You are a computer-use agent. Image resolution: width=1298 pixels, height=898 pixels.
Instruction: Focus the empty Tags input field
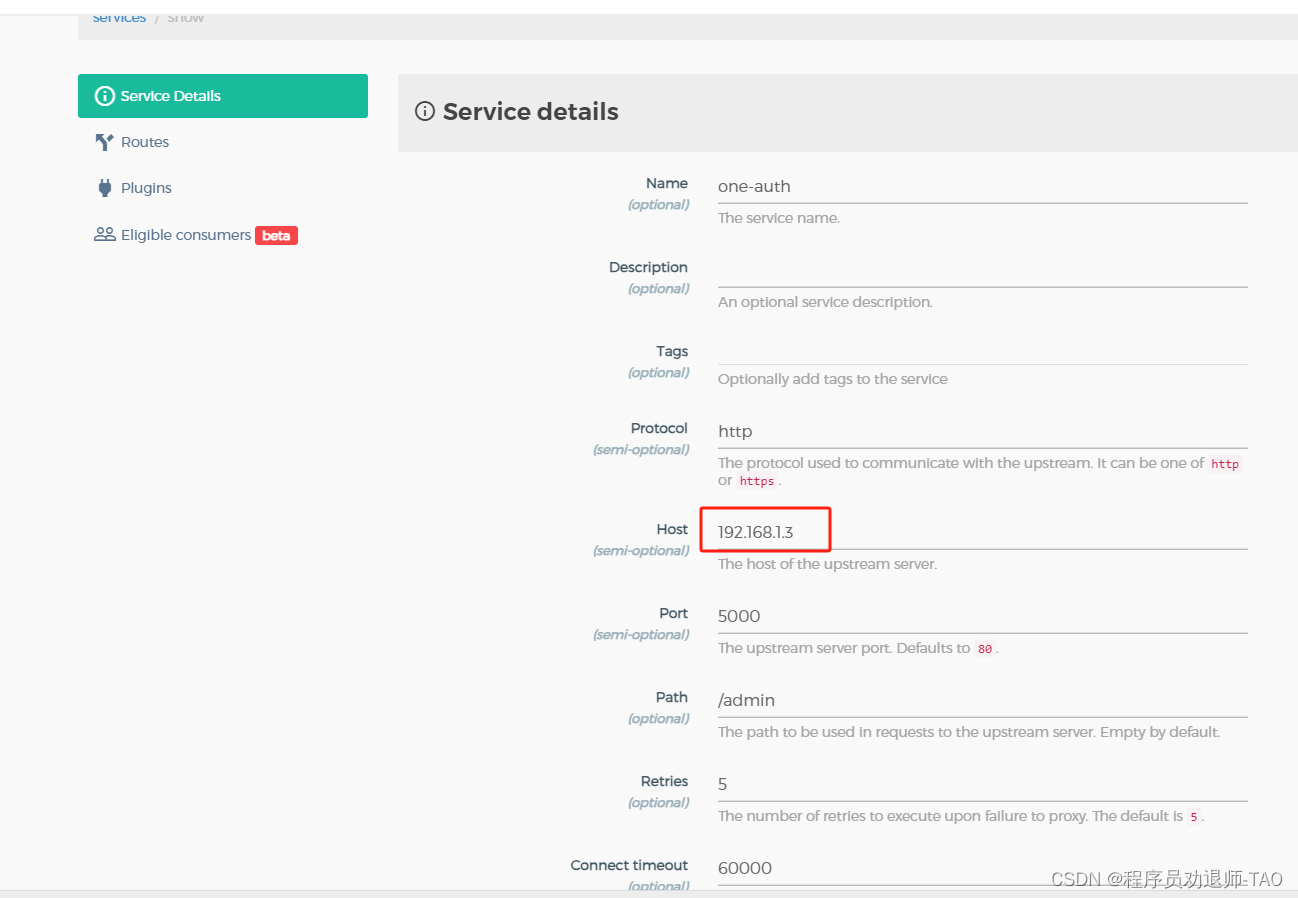(983, 349)
